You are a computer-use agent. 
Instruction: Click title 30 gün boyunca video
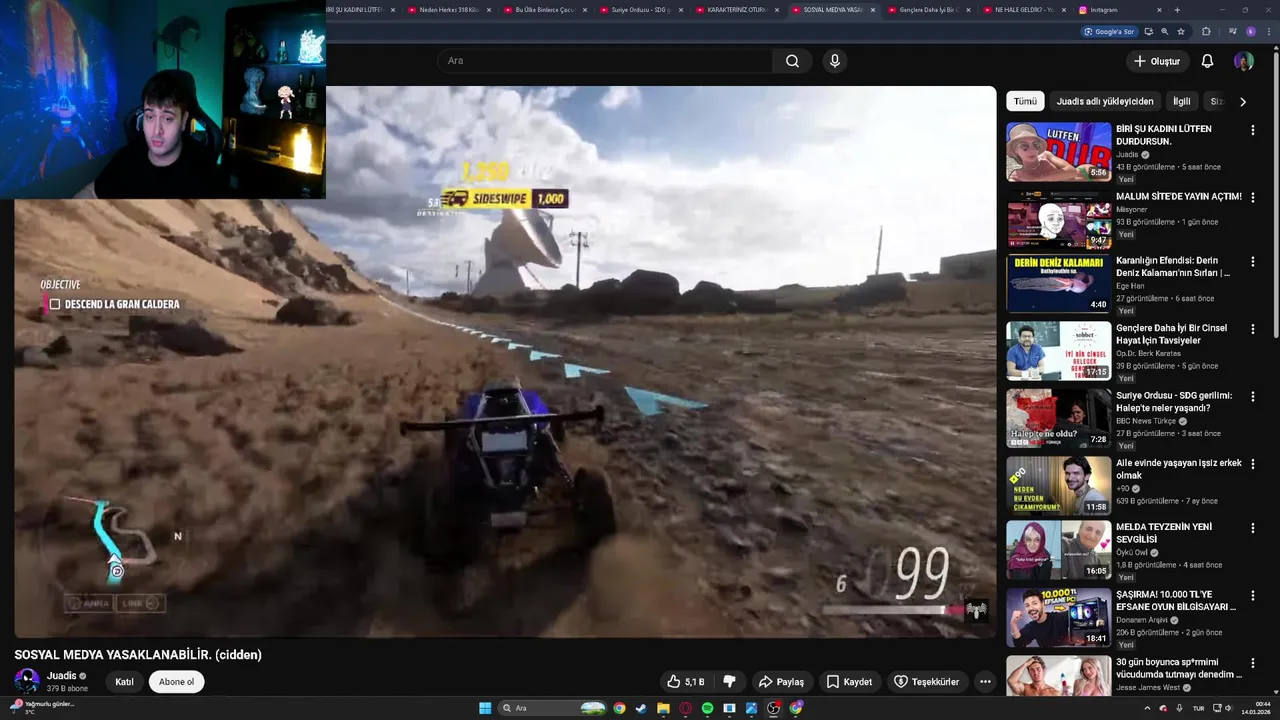tap(1178, 668)
